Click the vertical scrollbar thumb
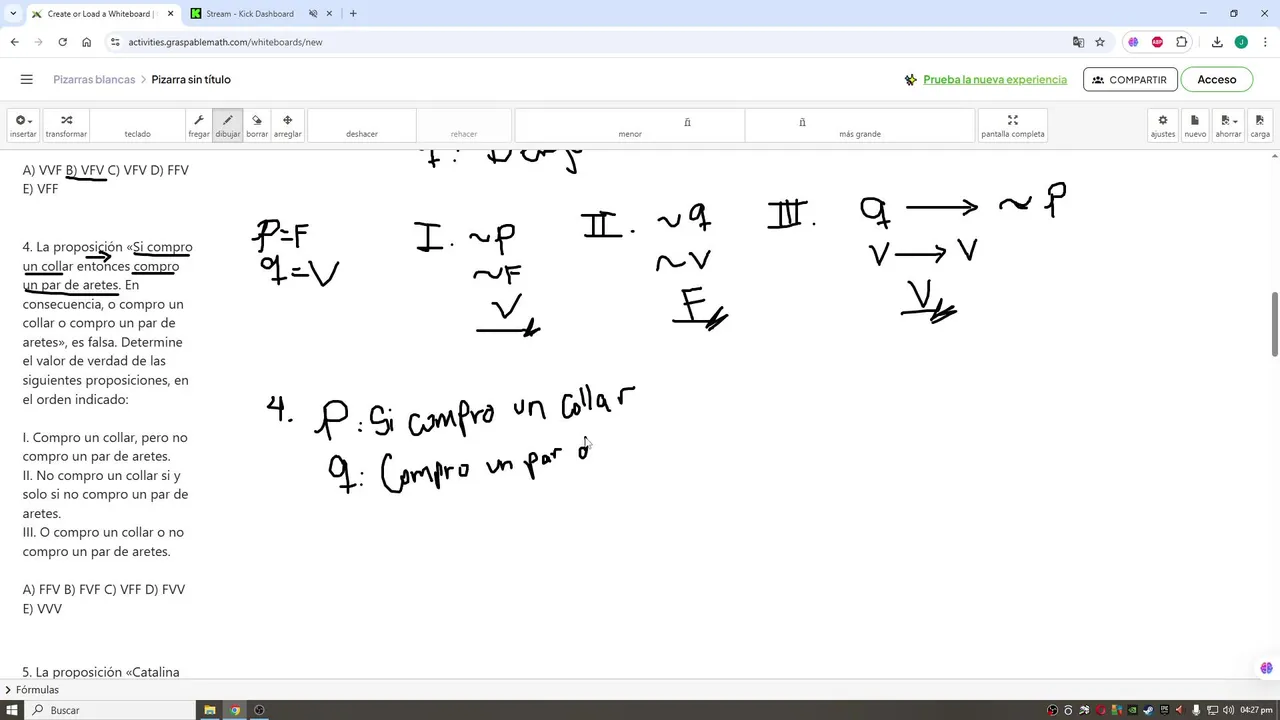 click(x=1275, y=324)
